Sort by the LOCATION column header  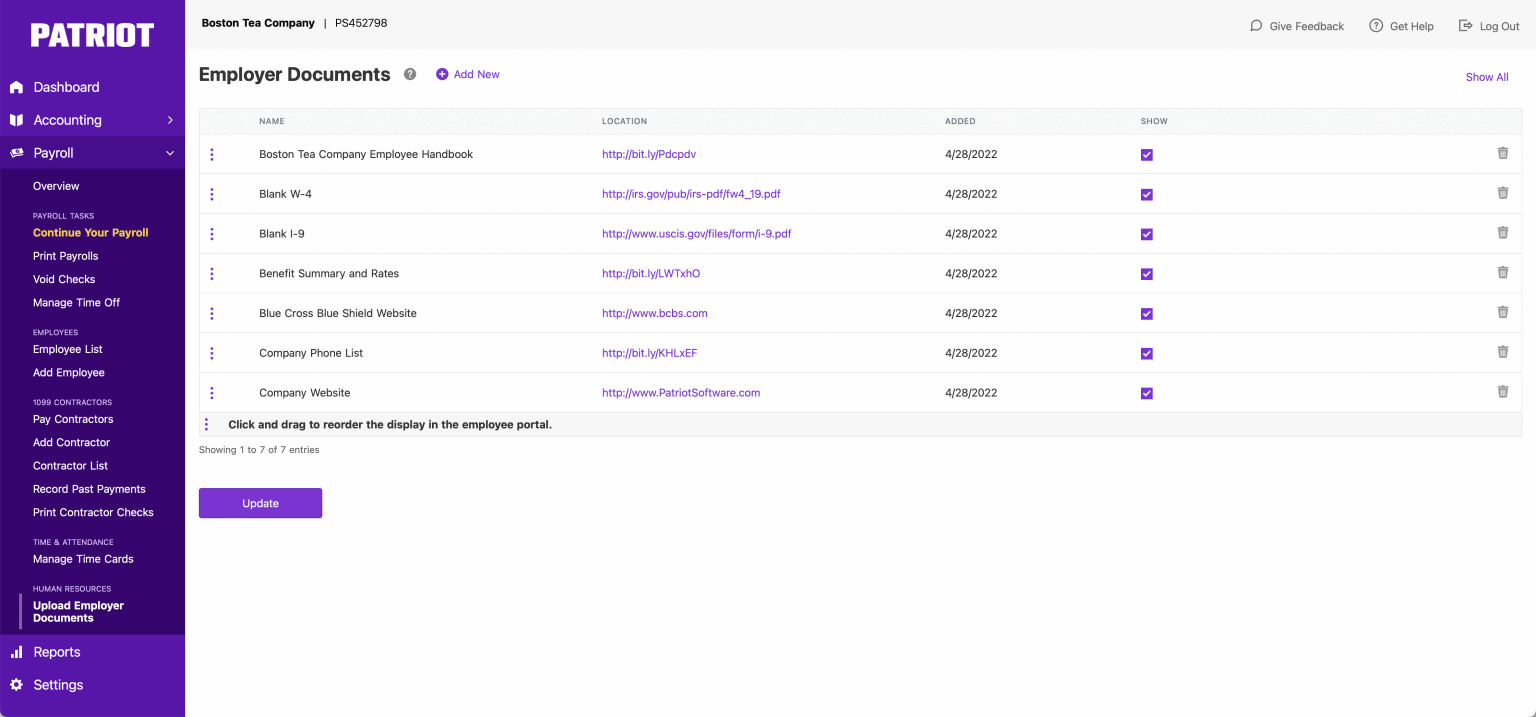[x=624, y=121]
